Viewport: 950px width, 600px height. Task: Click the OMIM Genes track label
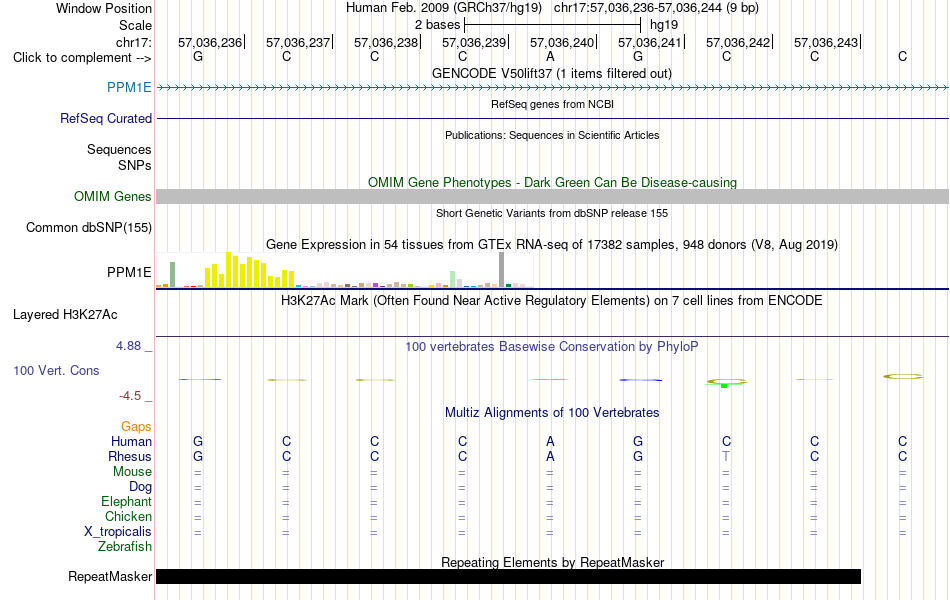[112, 196]
